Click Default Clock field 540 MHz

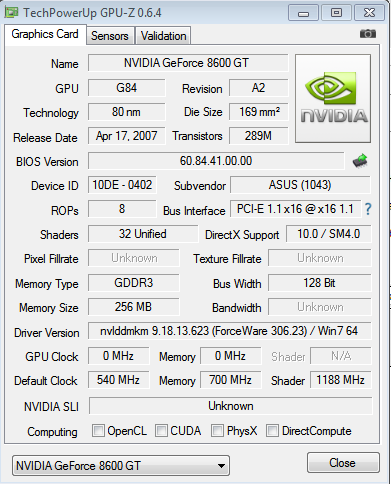tap(119, 380)
